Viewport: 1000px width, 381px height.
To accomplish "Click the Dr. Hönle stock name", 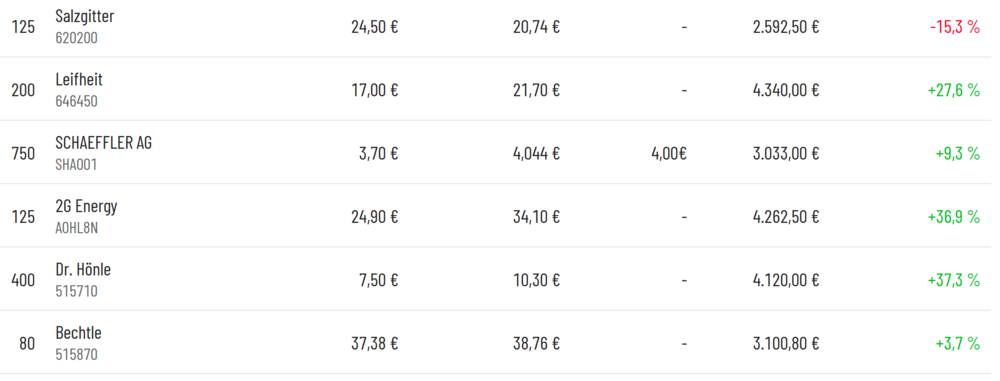I will [x=83, y=270].
